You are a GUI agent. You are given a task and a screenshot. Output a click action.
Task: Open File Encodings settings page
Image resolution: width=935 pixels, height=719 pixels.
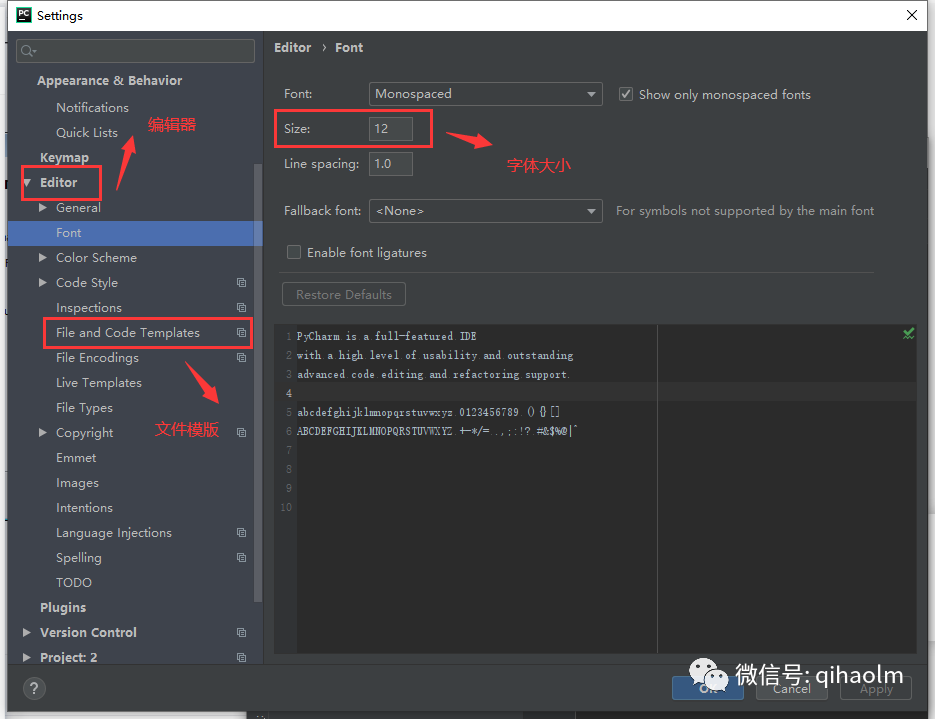coord(97,358)
